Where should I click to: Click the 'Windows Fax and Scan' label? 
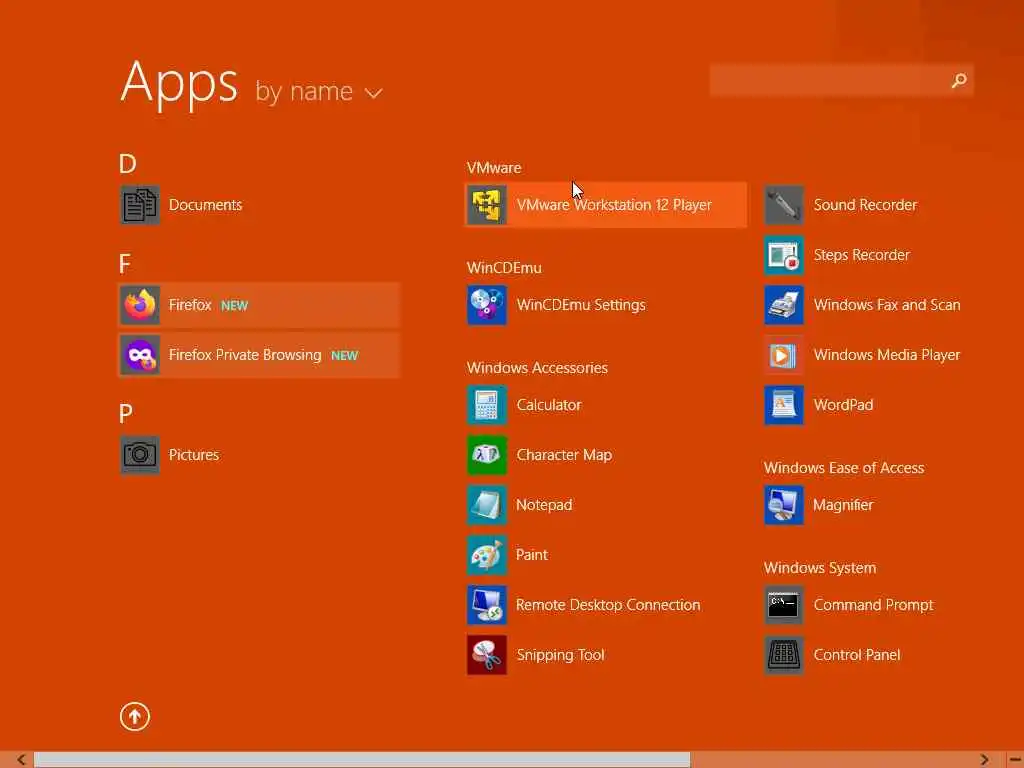click(887, 305)
